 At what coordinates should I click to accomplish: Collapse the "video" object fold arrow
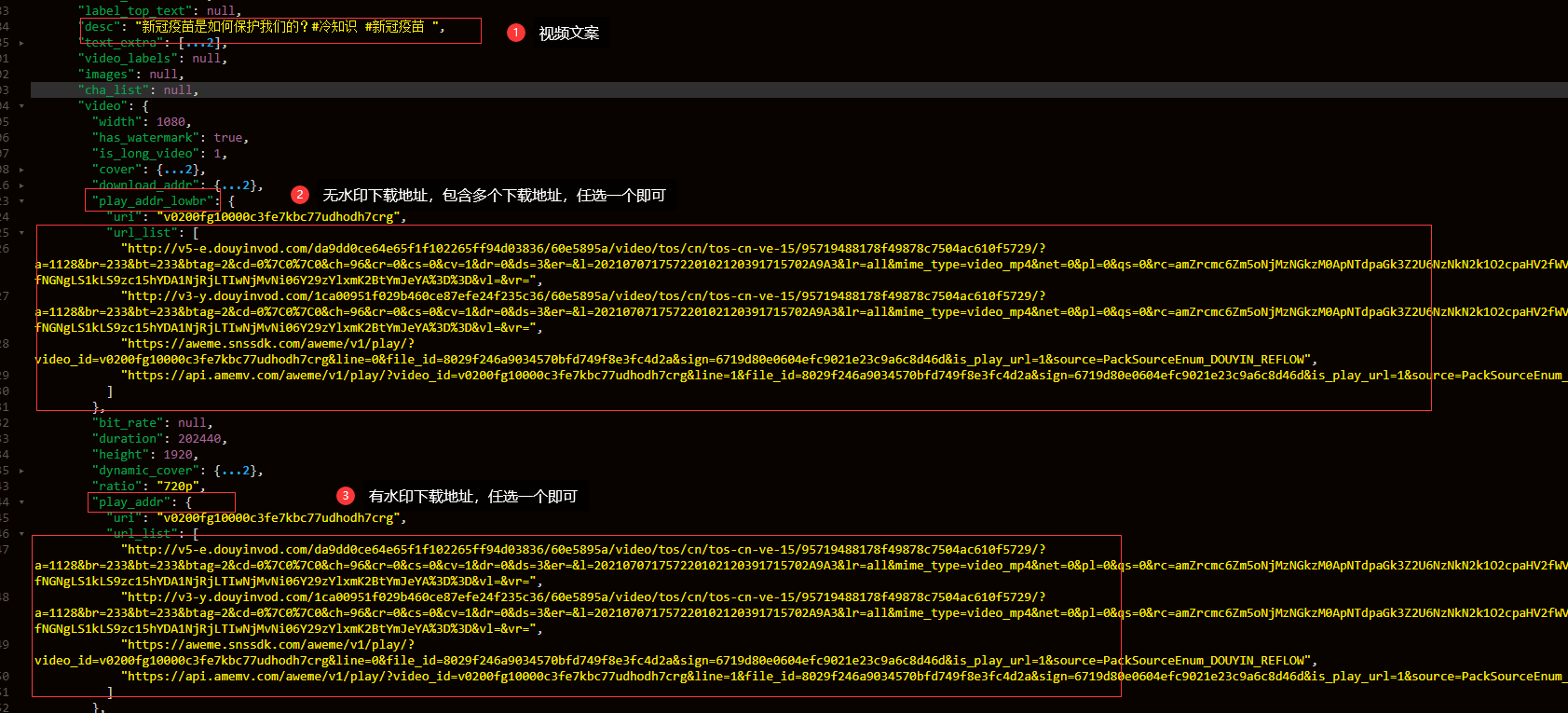point(21,106)
